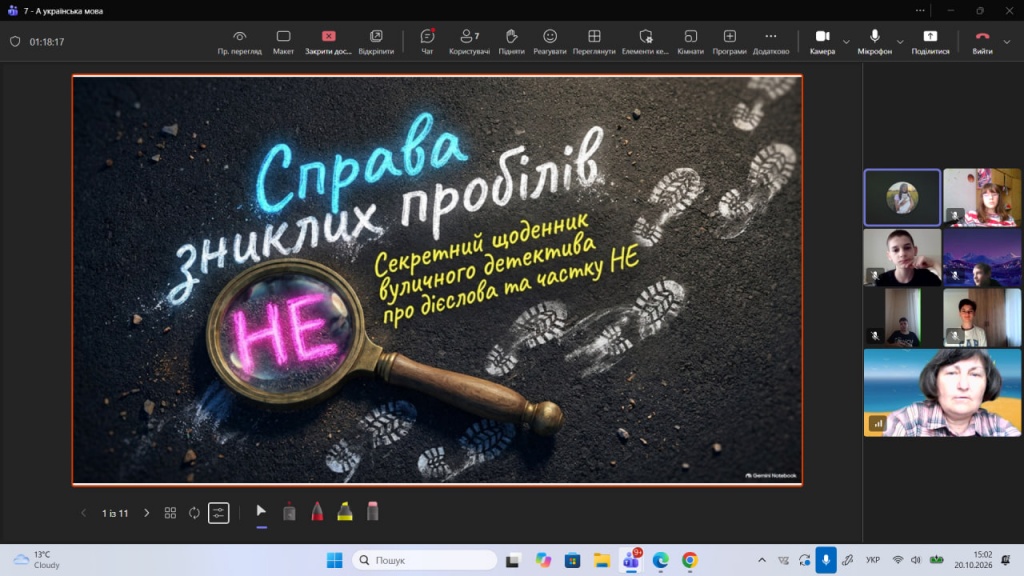Raise hand with the Підняти button
The image size is (1024, 576).
[x=511, y=42]
